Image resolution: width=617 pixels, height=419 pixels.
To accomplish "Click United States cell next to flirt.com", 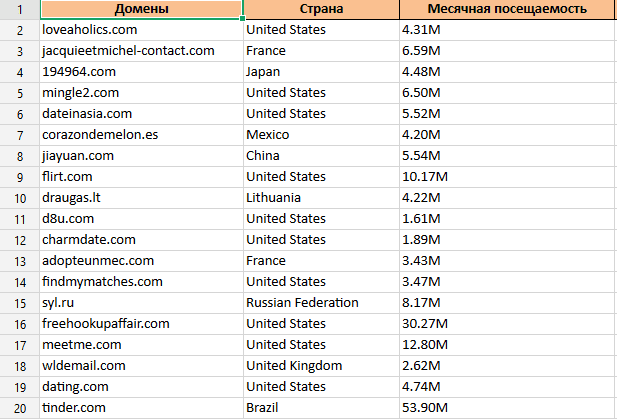I will point(321,177).
